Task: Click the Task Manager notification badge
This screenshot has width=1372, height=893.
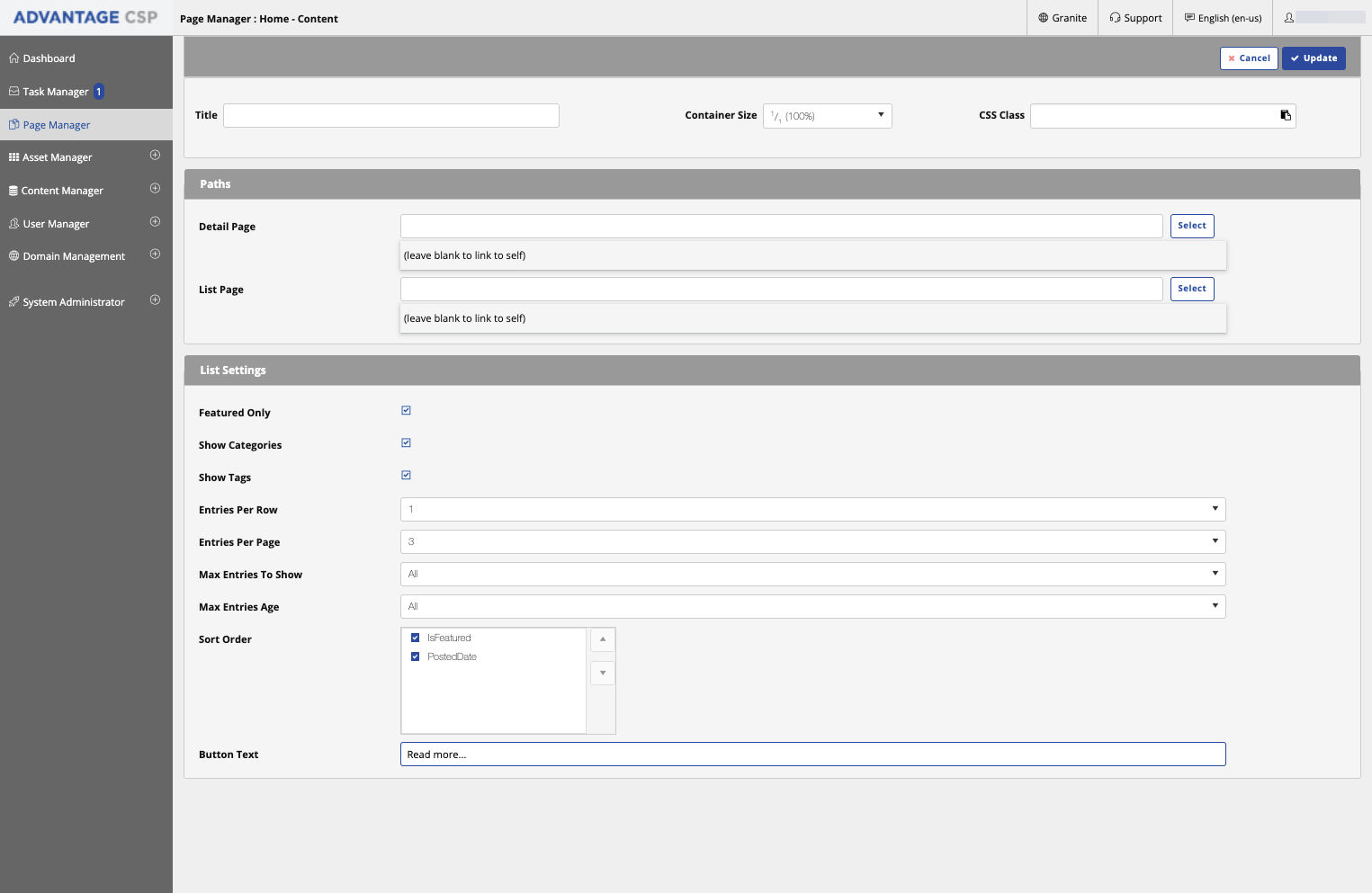Action: pyautogui.click(x=99, y=92)
